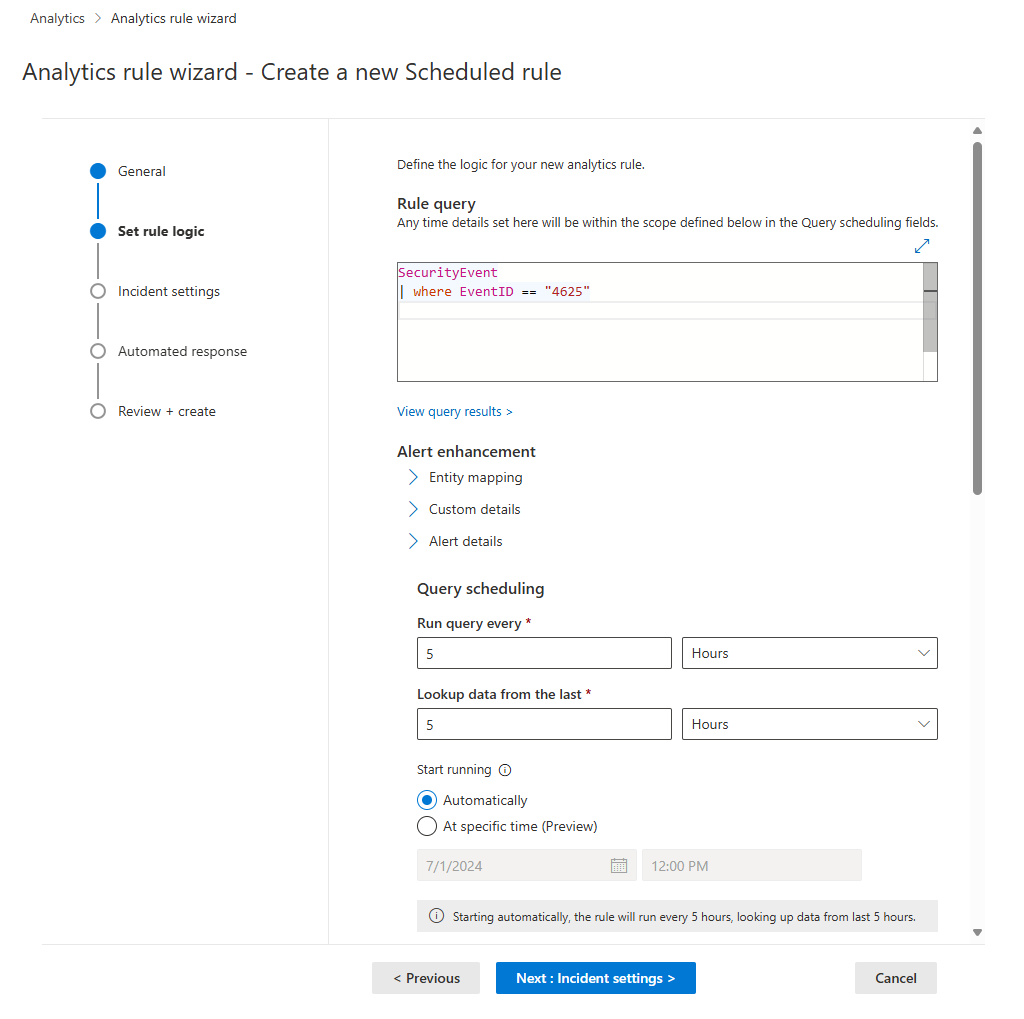Image resolution: width=1024 pixels, height=1019 pixels.
Task: Click the General step circle
Action: click(x=97, y=171)
